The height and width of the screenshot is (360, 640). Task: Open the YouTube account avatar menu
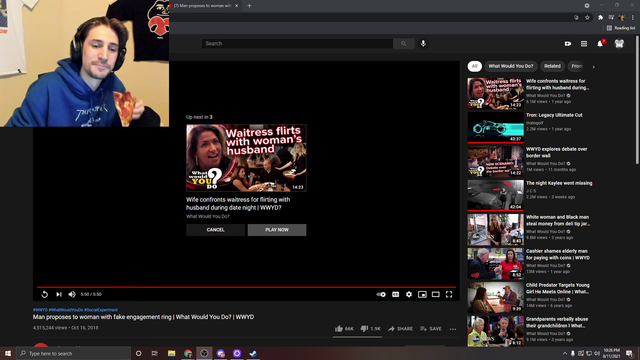[619, 44]
